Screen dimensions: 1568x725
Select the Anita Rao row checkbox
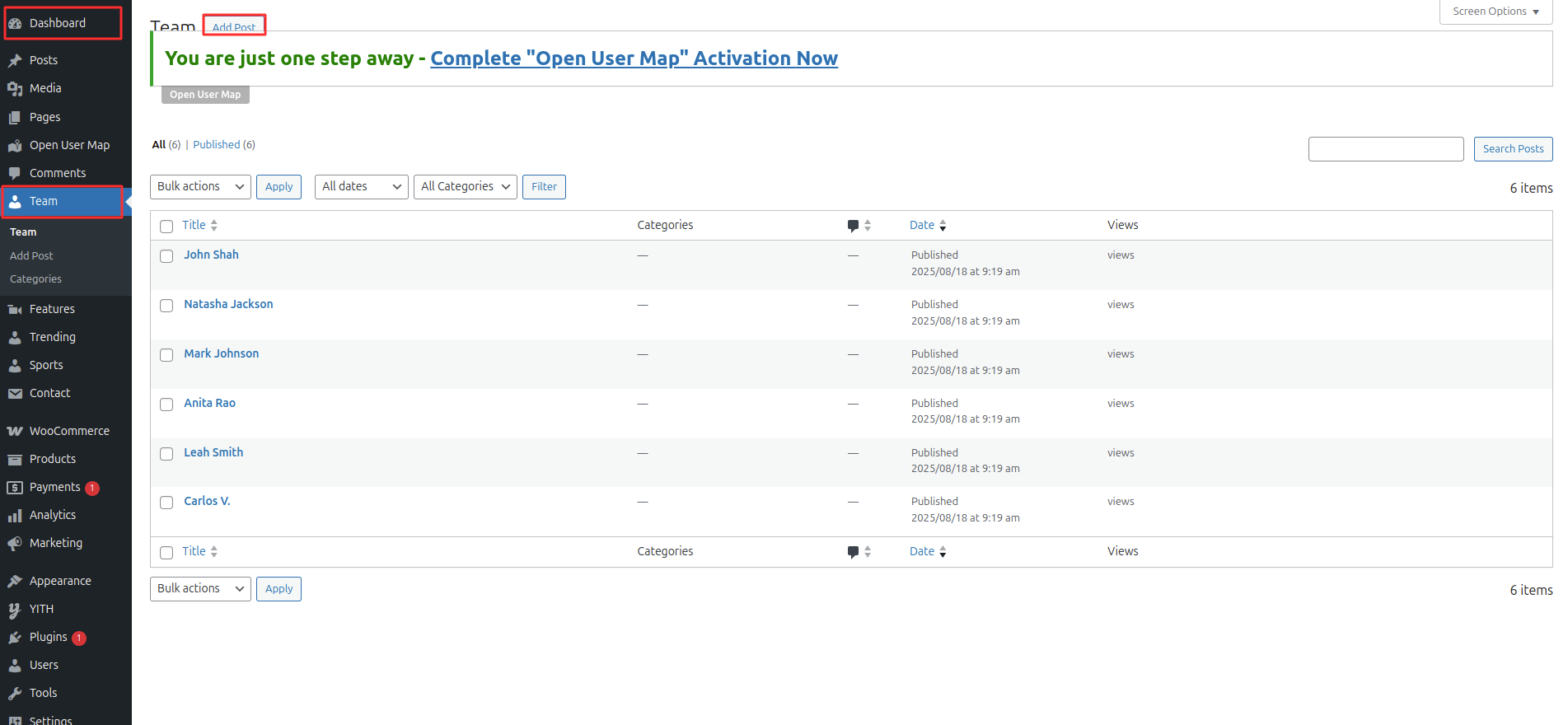tap(166, 405)
